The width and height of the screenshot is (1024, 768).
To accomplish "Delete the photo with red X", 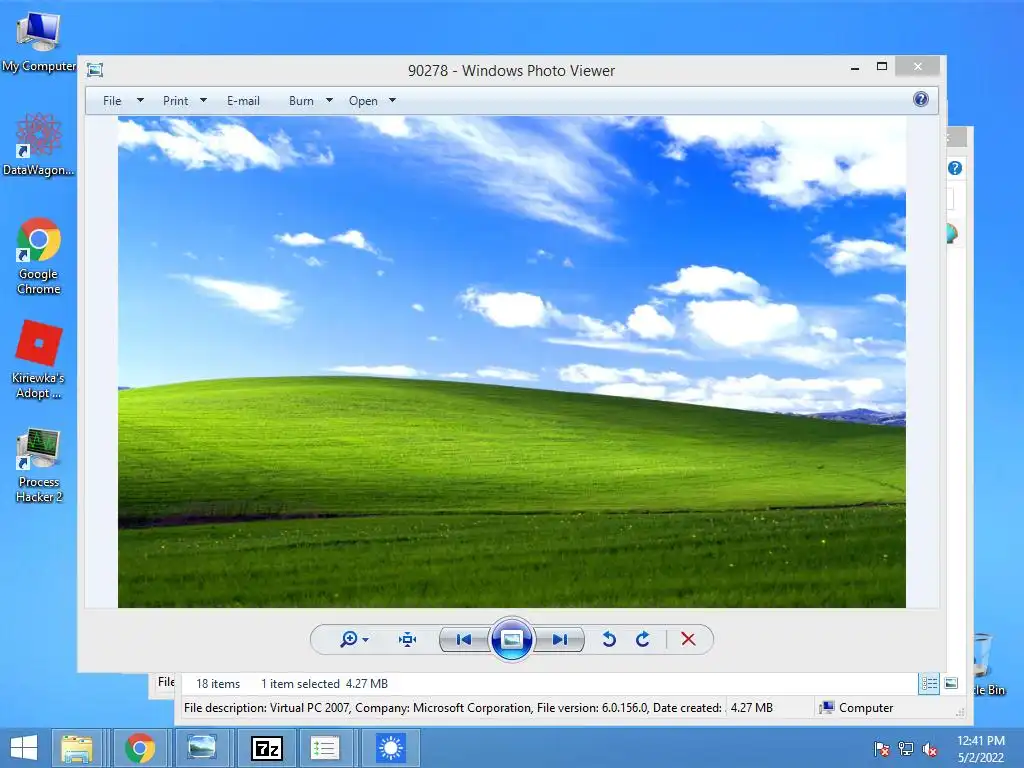I will click(x=688, y=639).
